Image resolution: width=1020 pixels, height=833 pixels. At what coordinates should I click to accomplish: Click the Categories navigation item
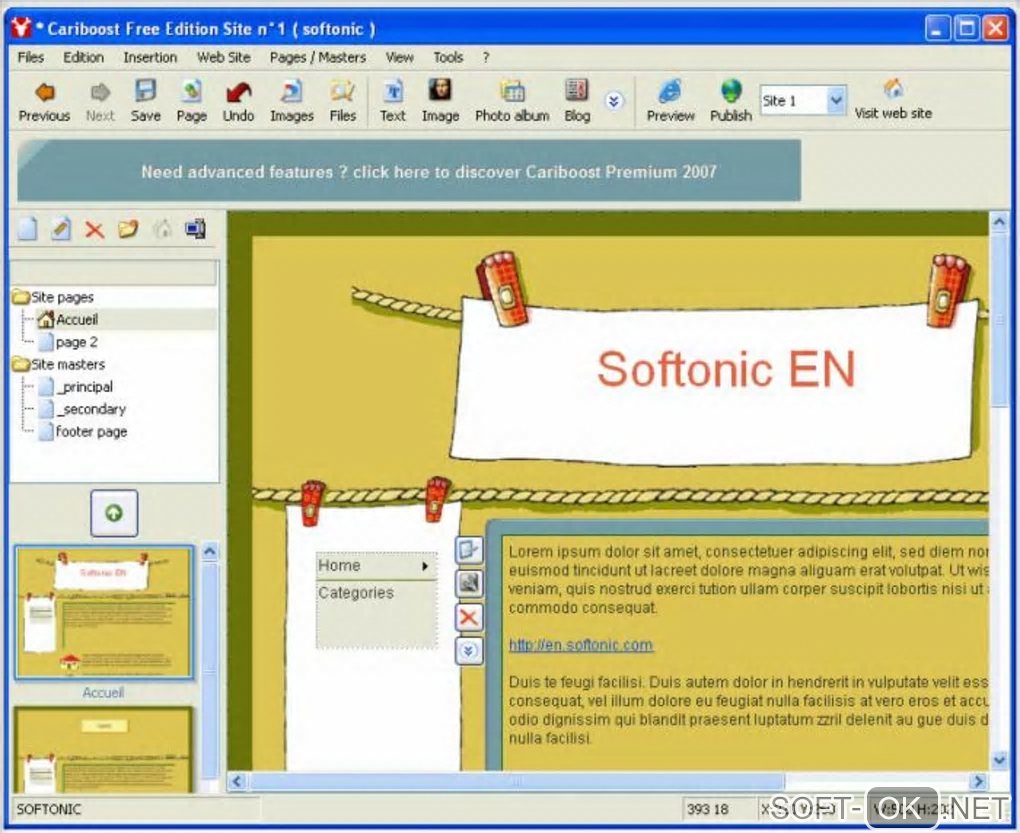(356, 592)
